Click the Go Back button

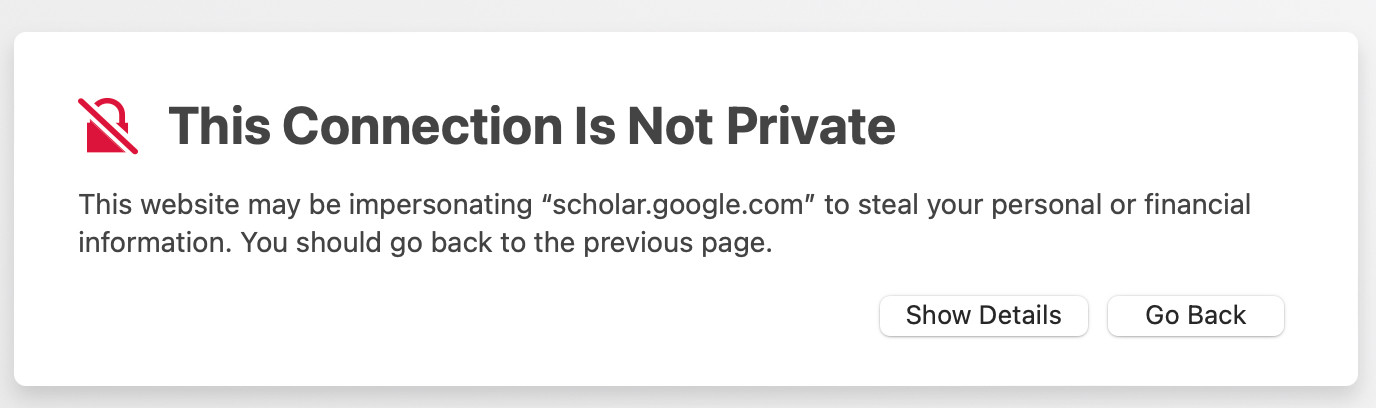(x=1195, y=316)
